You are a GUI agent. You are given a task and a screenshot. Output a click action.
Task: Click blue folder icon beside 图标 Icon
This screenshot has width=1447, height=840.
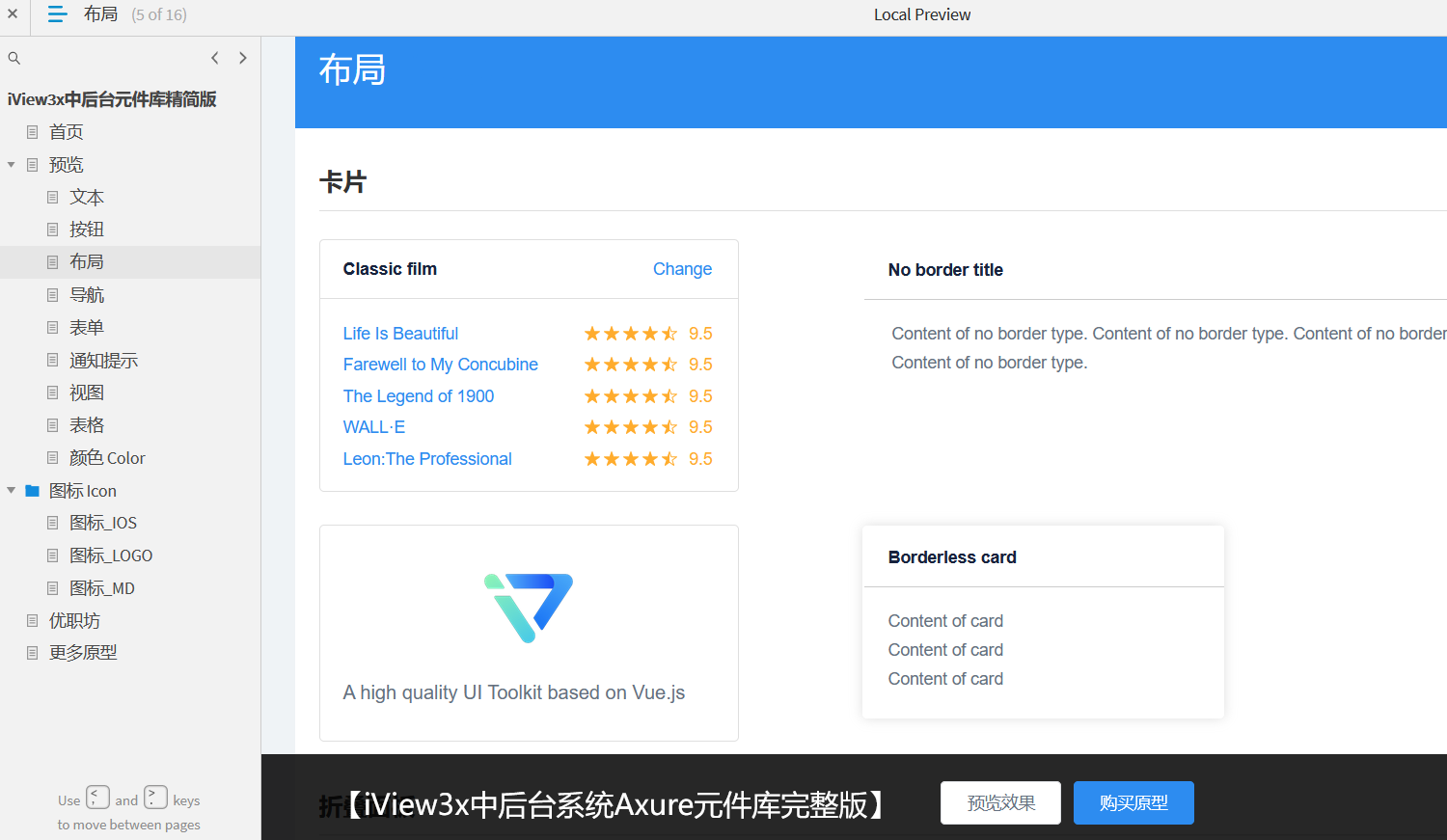point(32,491)
